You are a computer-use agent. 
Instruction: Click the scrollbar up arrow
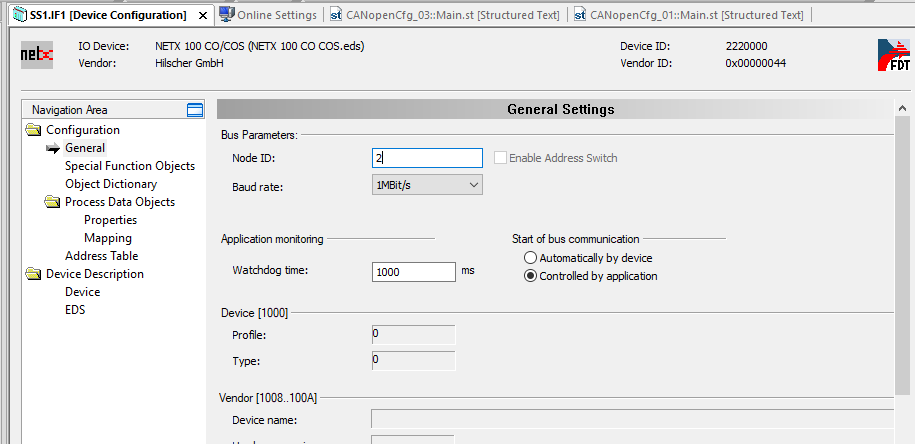(902, 109)
